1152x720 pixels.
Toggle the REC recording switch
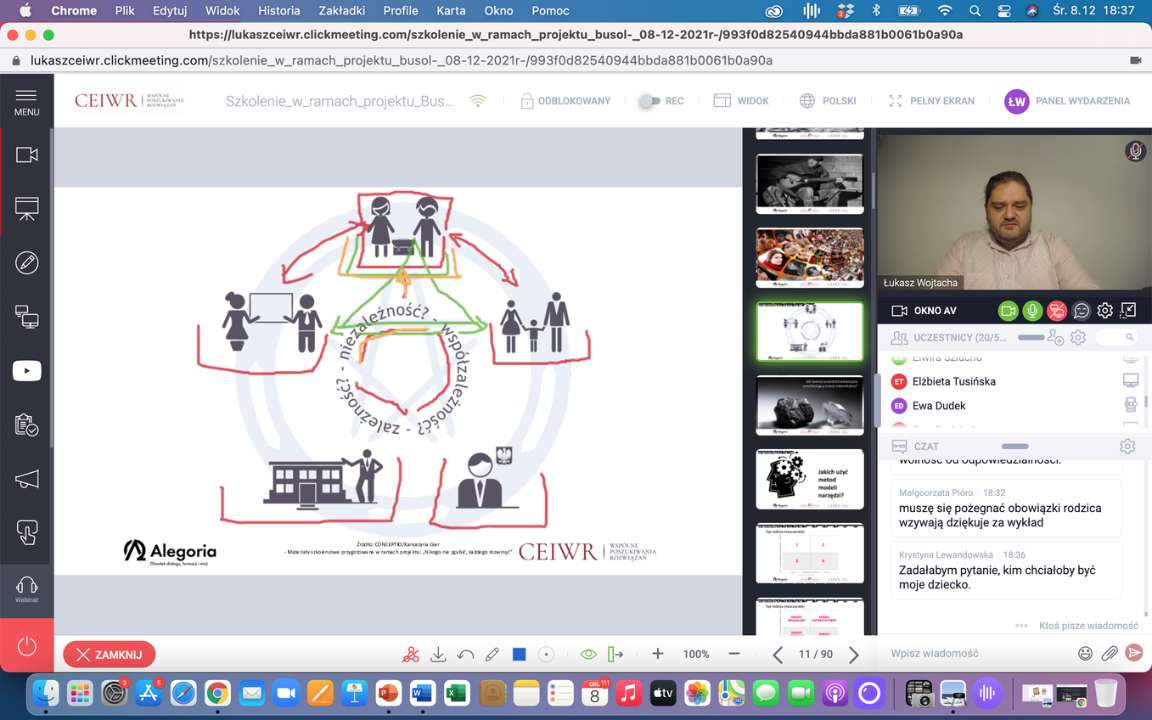click(650, 101)
